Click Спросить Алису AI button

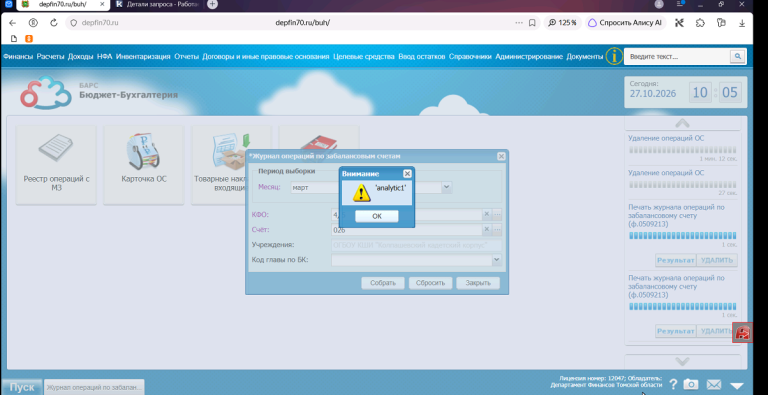point(625,23)
